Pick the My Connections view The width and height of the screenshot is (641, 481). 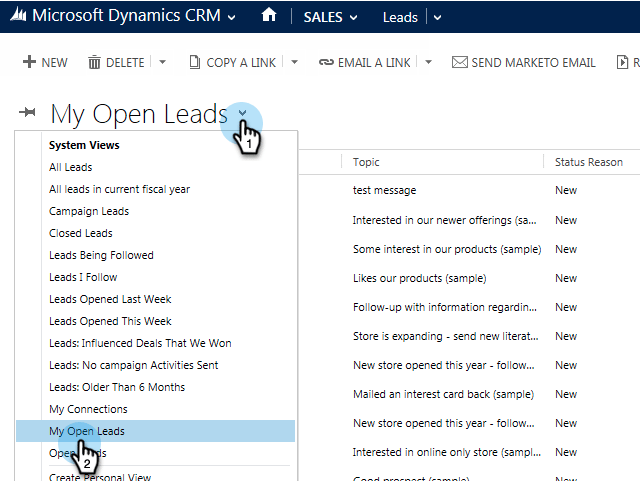tap(88, 409)
